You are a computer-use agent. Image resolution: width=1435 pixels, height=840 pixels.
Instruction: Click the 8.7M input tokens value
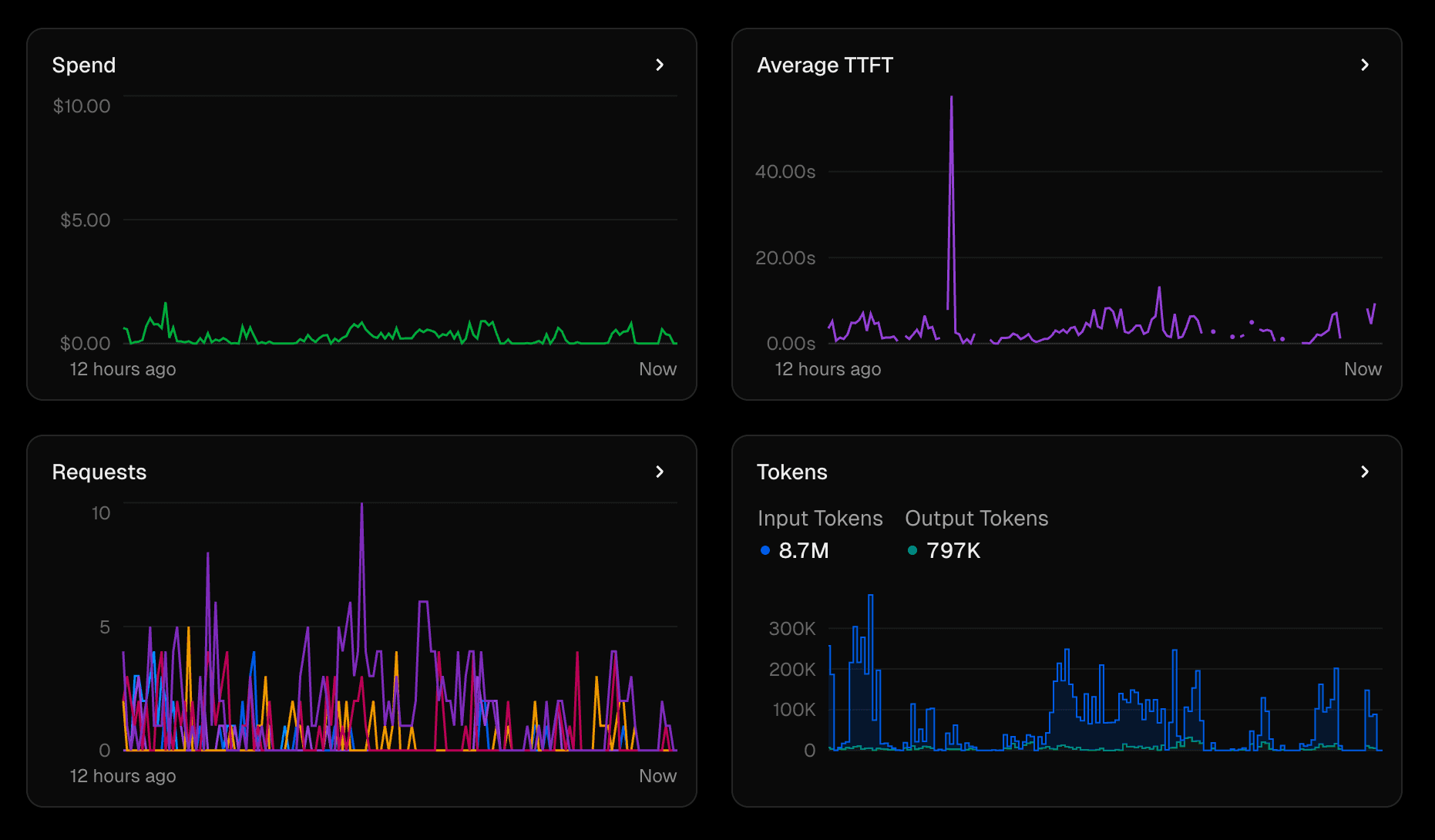(x=803, y=550)
